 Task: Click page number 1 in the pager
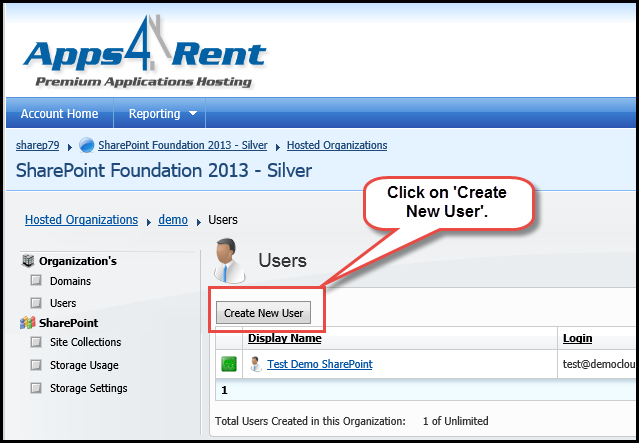coord(224,390)
